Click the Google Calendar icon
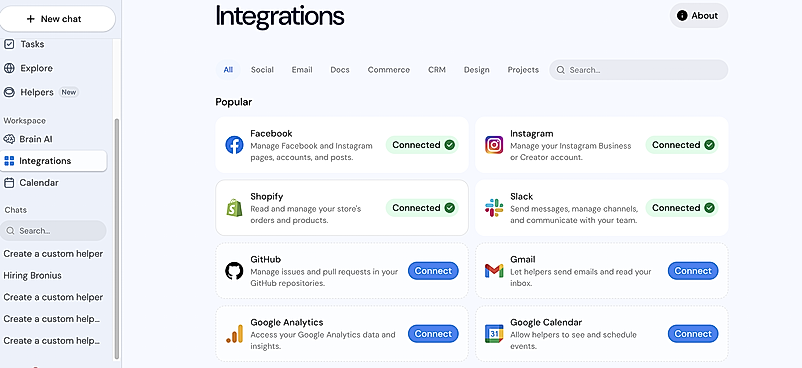 [x=494, y=334]
